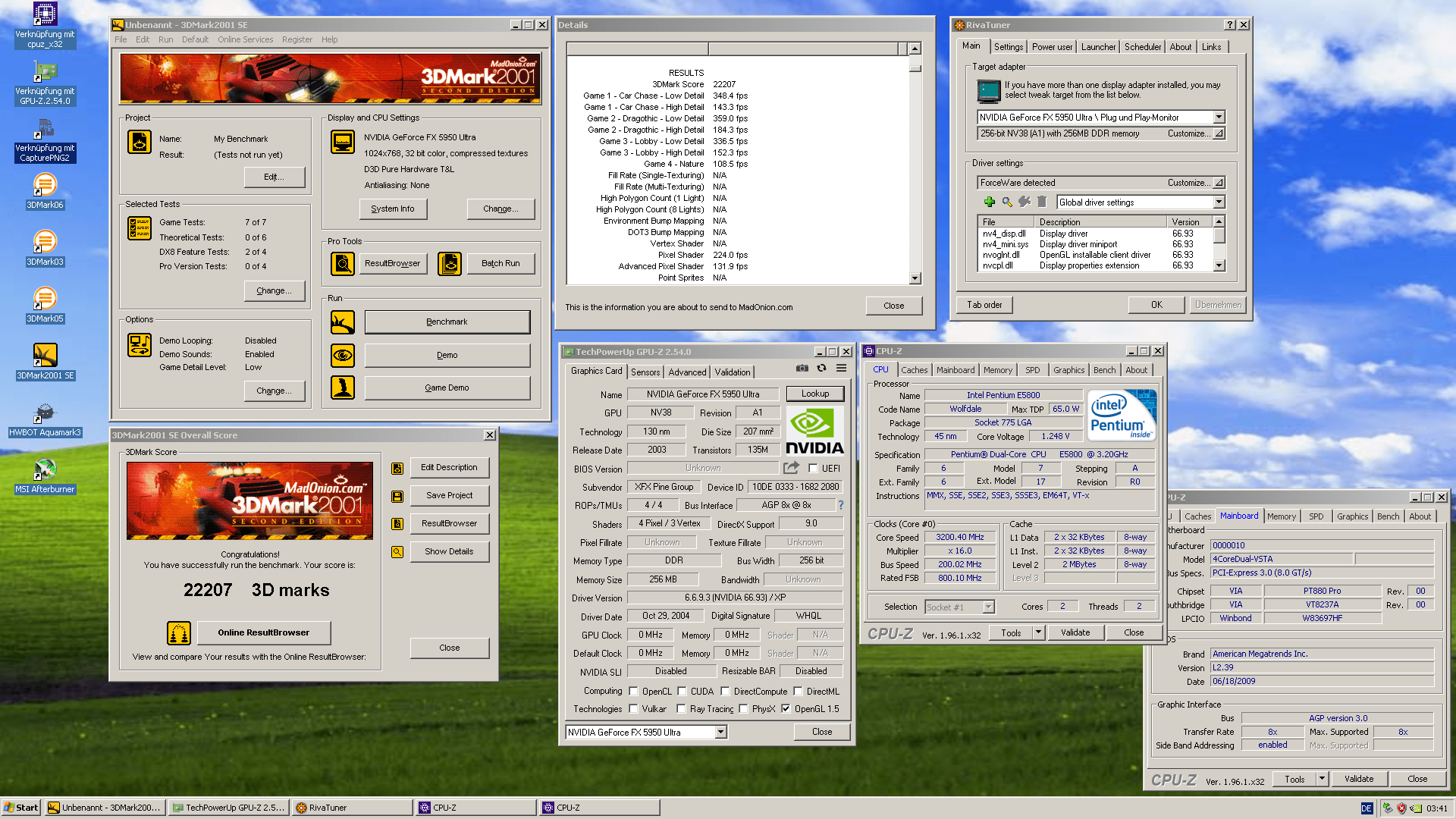Toggle the DirectCompute checkbox in GPU-Z
Viewport: 1456px width, 819px height.
tap(725, 692)
